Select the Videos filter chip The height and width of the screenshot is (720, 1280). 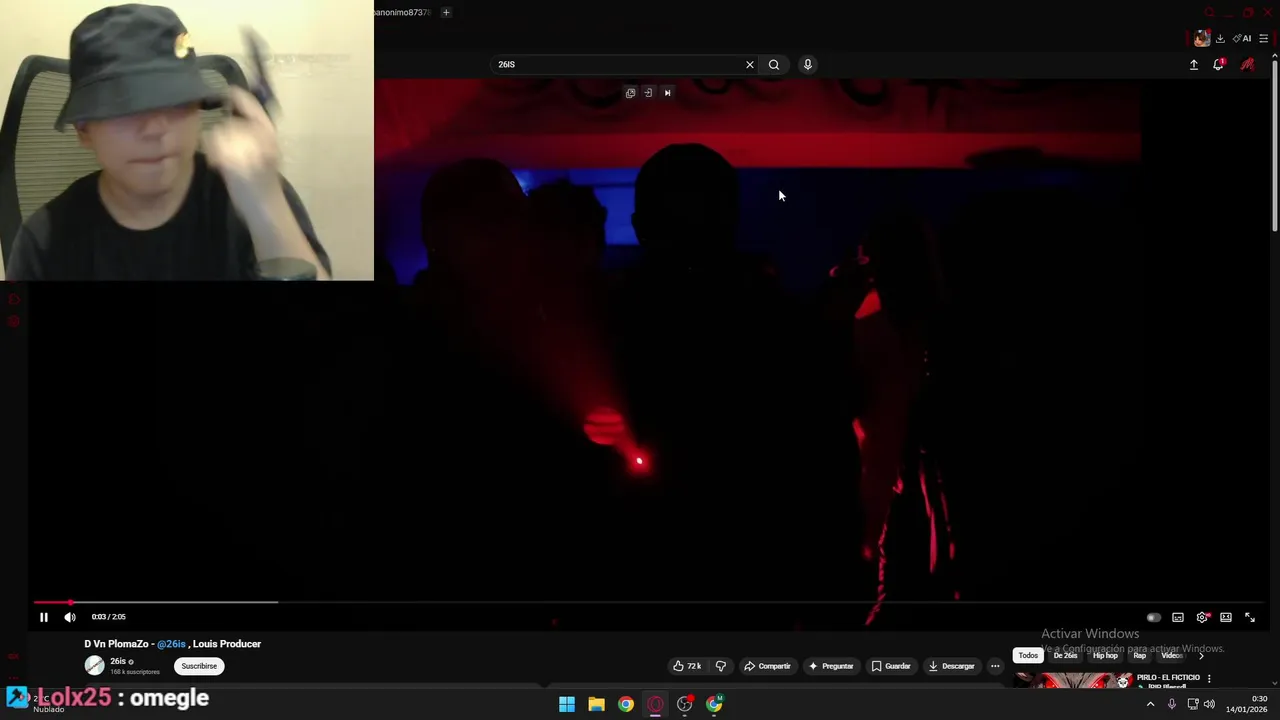(1172, 656)
